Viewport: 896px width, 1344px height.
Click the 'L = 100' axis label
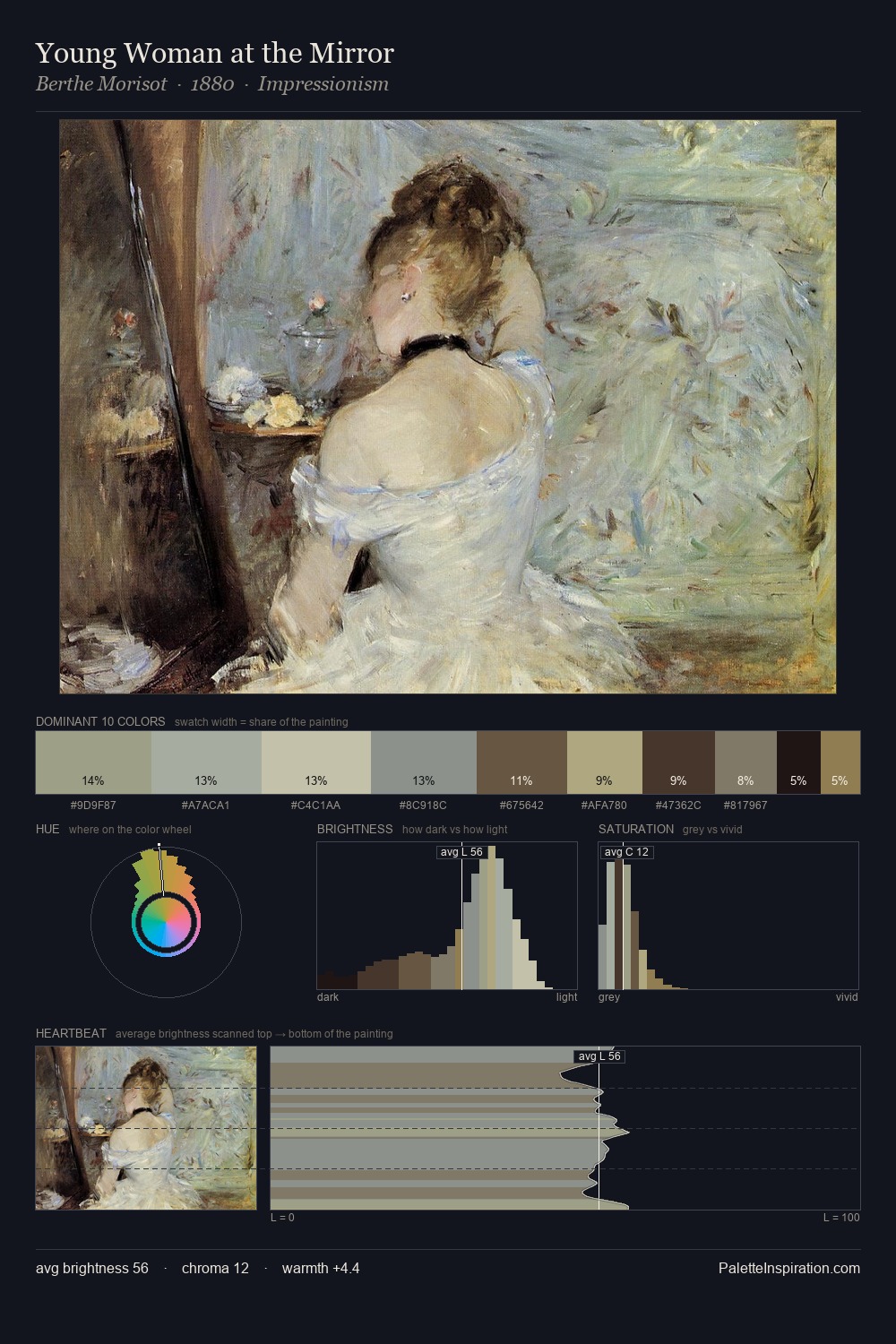coord(841,1218)
